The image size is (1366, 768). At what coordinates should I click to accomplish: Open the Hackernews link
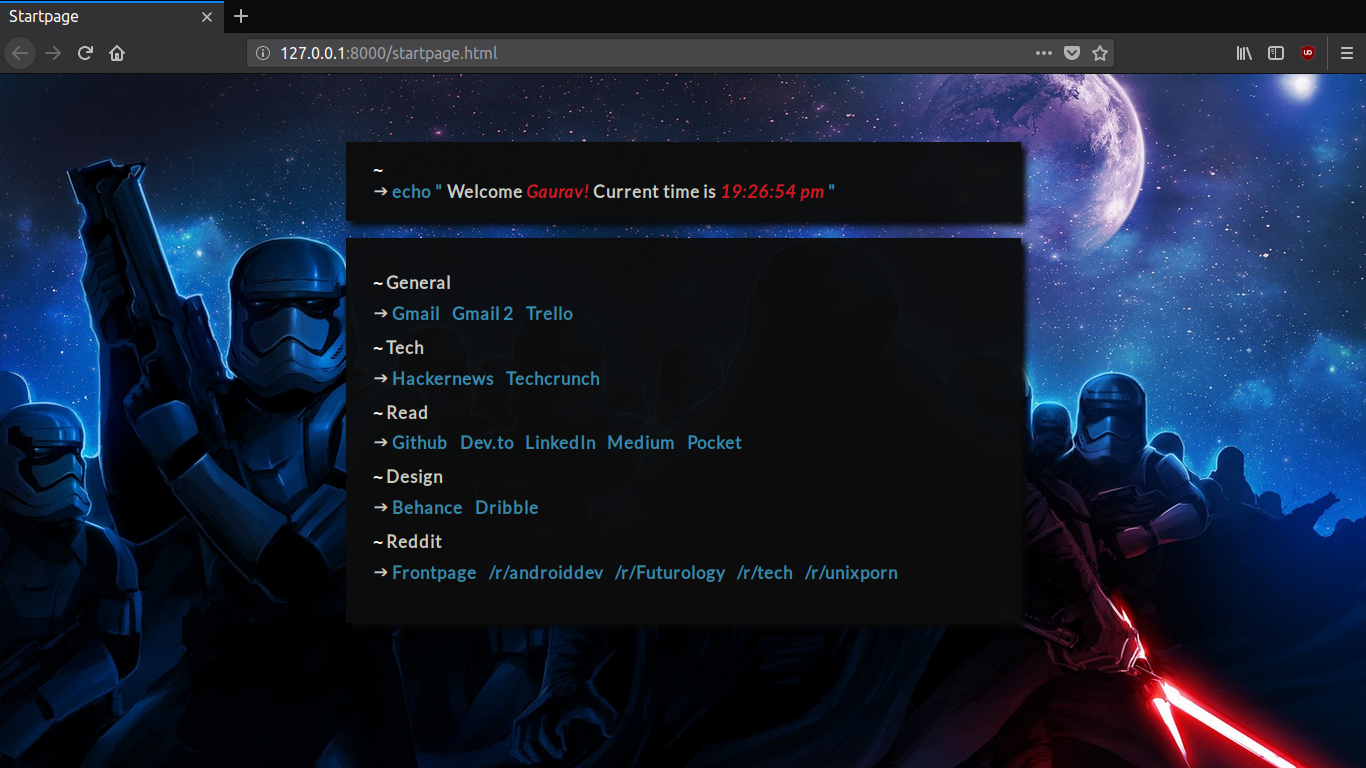pos(443,379)
